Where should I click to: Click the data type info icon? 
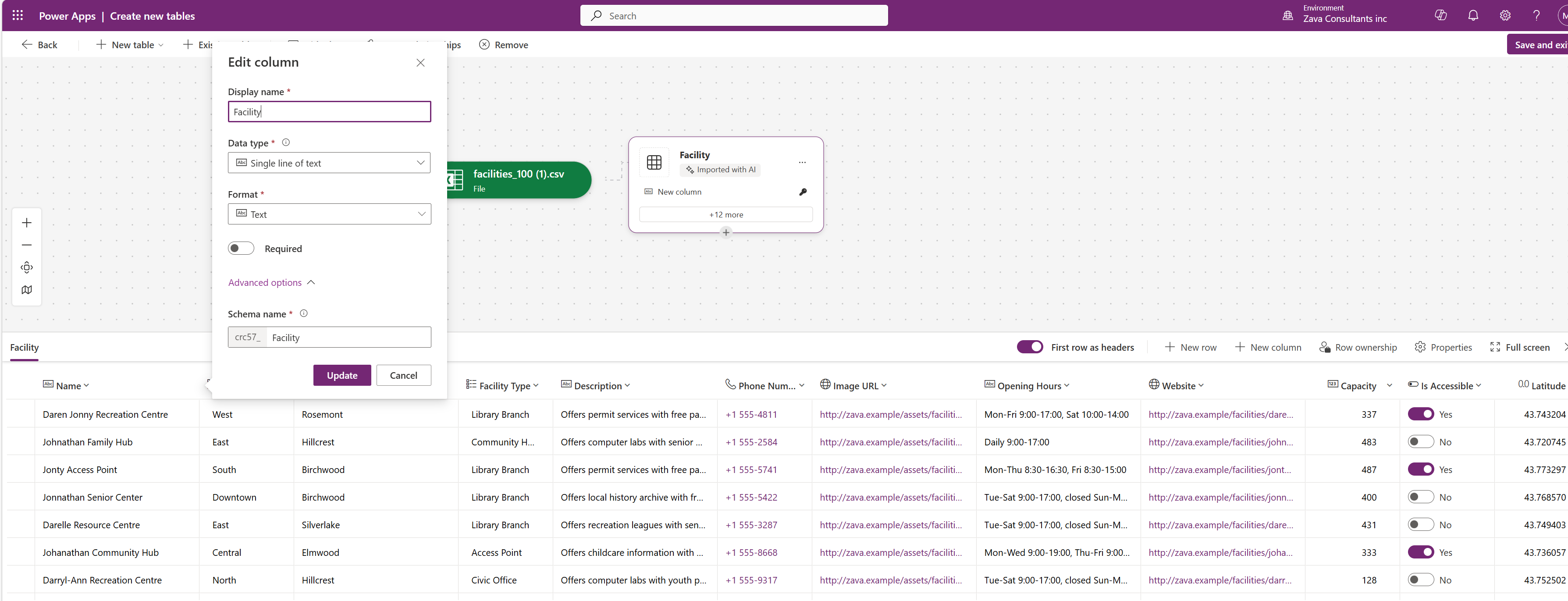click(285, 142)
